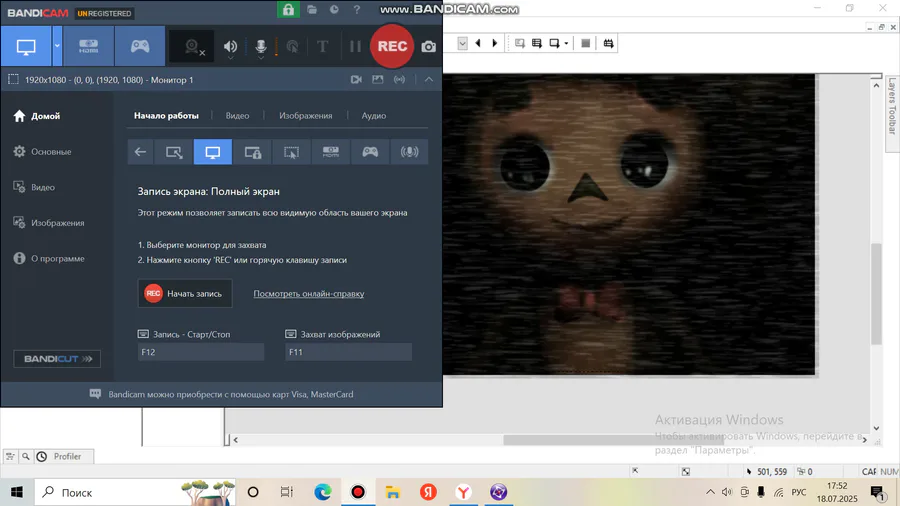900x506 pixels.
Task: Select specific window lock capture mode
Action: pos(253,152)
